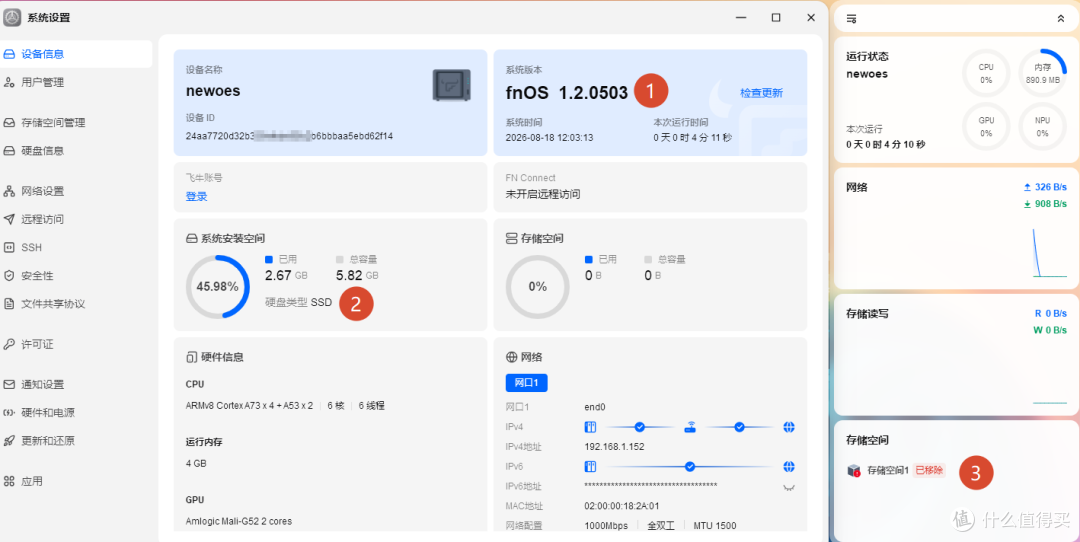Select the 网口1 network tab

coord(526,383)
